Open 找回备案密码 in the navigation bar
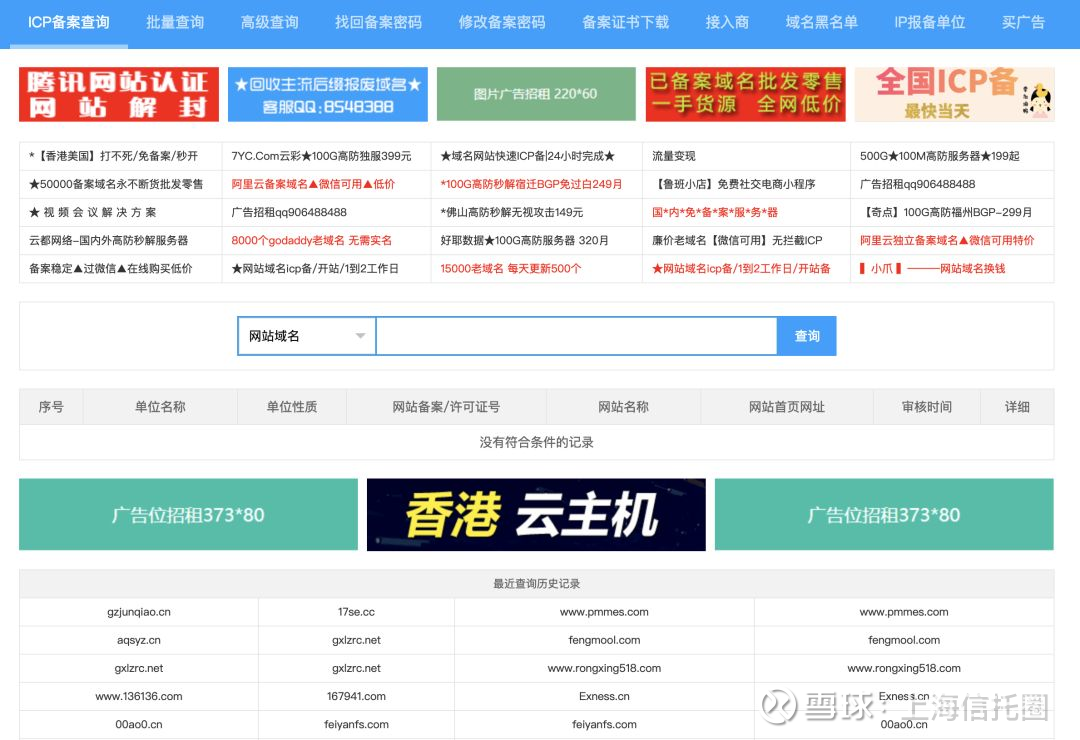 coord(378,22)
